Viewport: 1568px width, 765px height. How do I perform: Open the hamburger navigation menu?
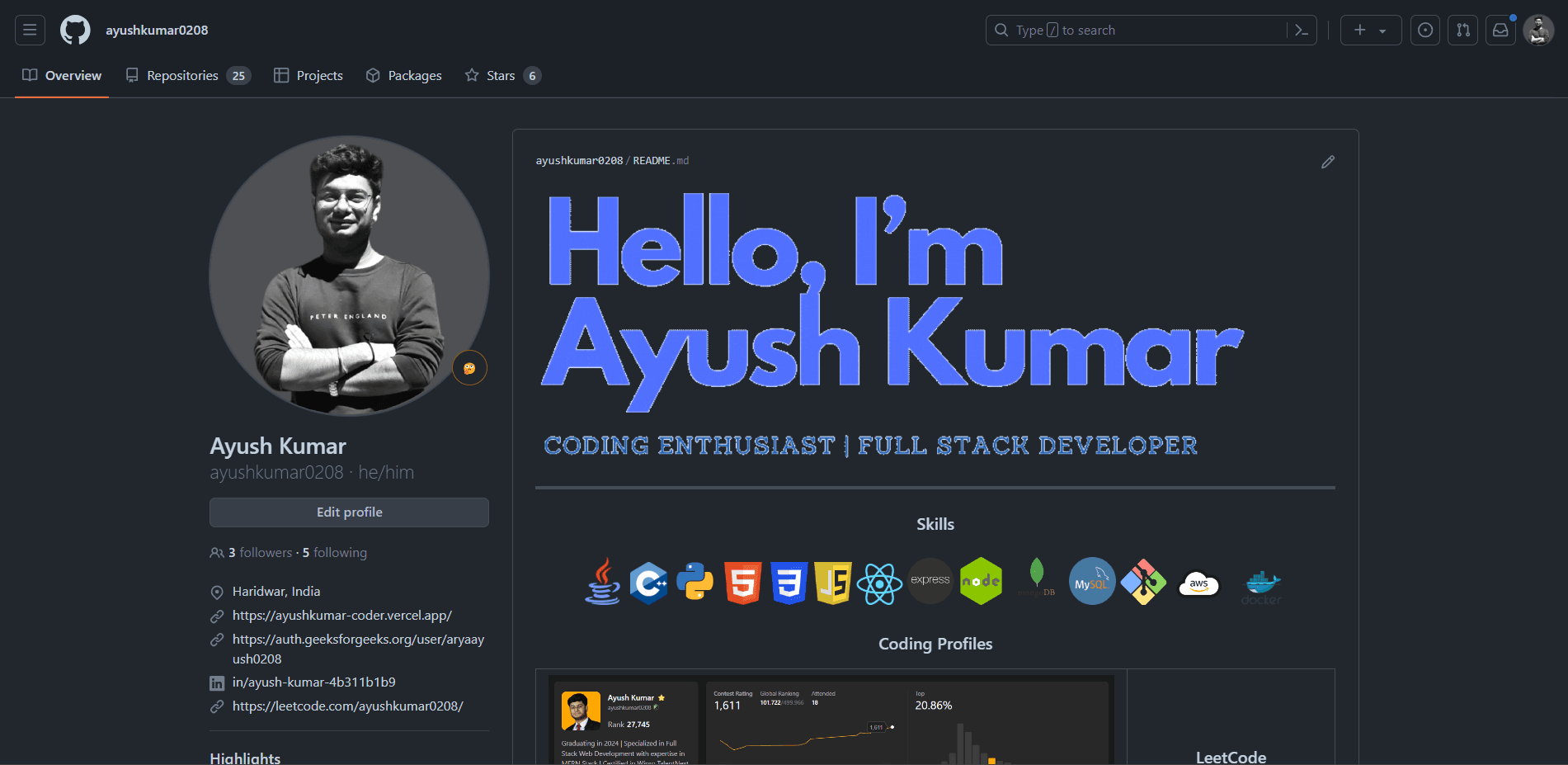(30, 31)
